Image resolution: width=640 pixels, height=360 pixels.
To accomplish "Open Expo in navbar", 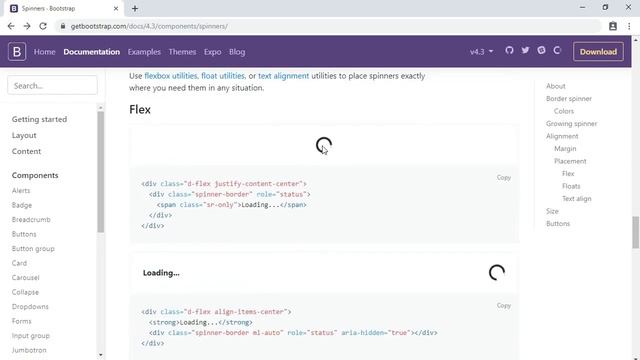I will 213,52.
